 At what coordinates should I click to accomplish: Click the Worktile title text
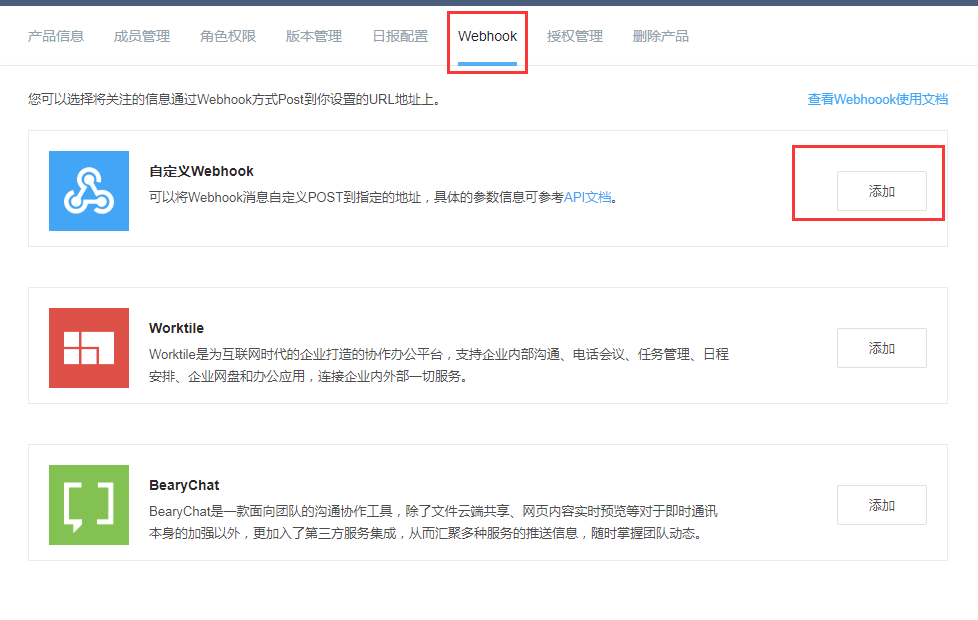click(x=178, y=326)
